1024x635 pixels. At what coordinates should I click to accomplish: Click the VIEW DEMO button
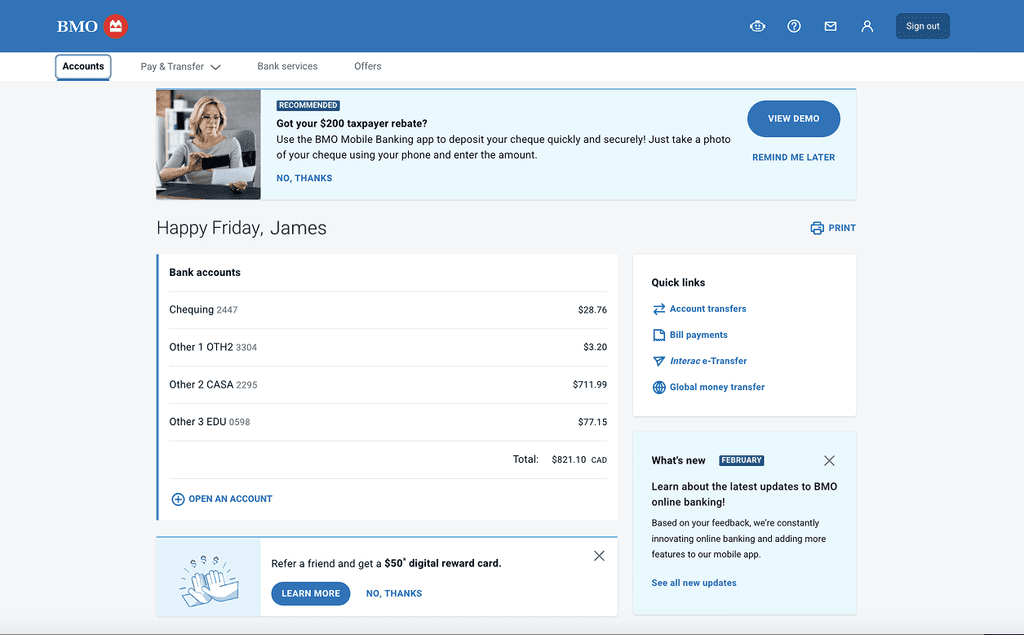pos(793,118)
